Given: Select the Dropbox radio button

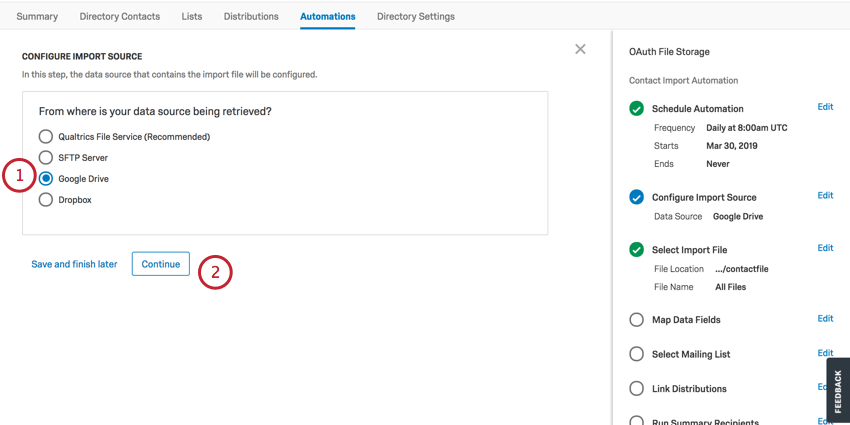Looking at the screenshot, I should click(46, 199).
